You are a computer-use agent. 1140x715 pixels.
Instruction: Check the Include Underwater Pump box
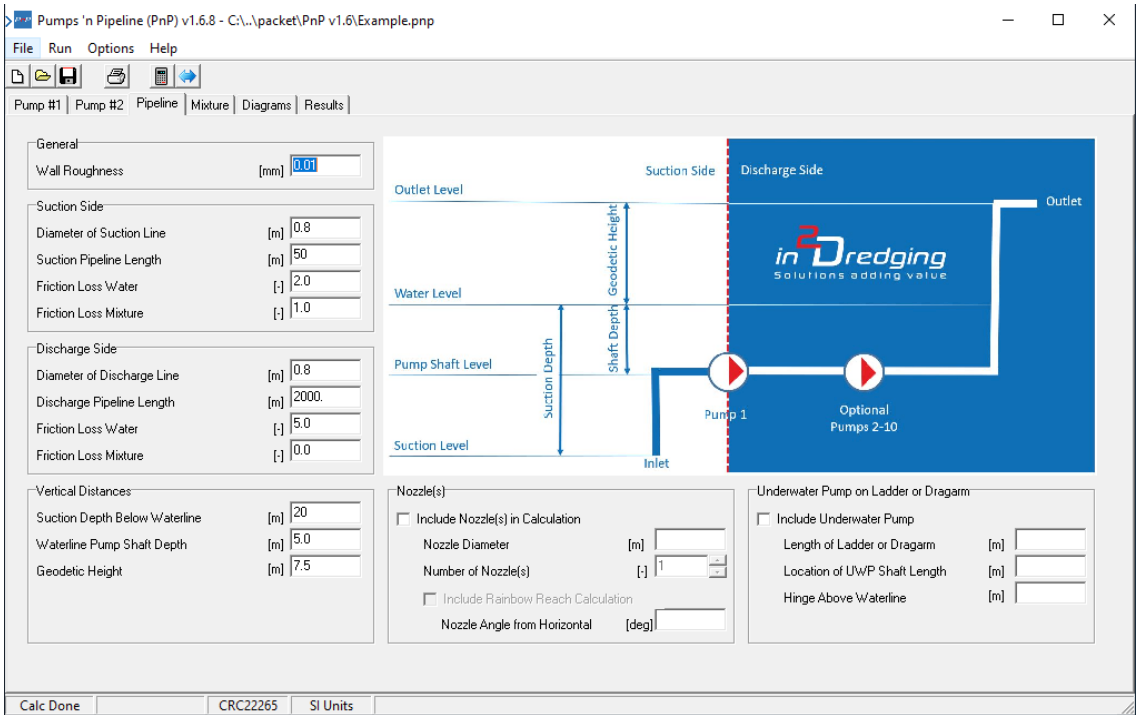(x=764, y=519)
